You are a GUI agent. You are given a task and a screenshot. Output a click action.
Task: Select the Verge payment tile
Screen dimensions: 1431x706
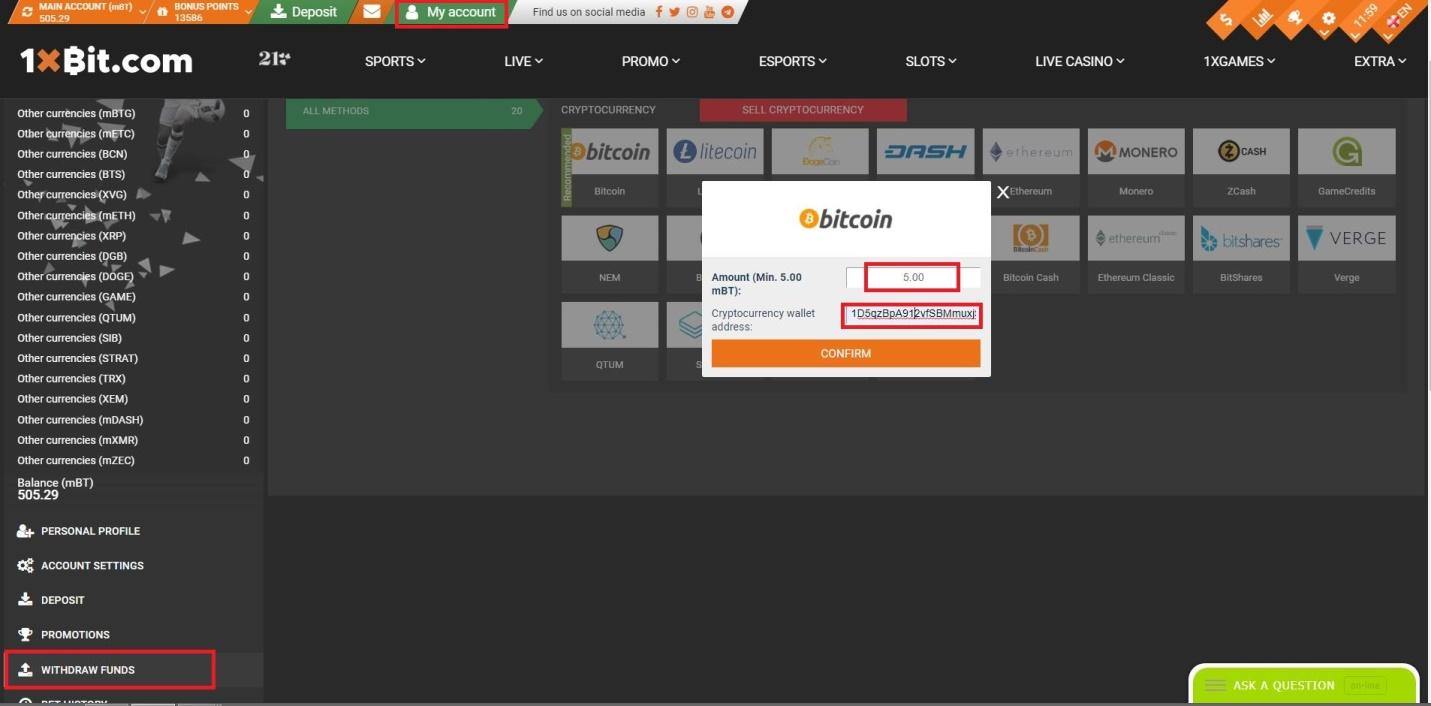(1347, 253)
